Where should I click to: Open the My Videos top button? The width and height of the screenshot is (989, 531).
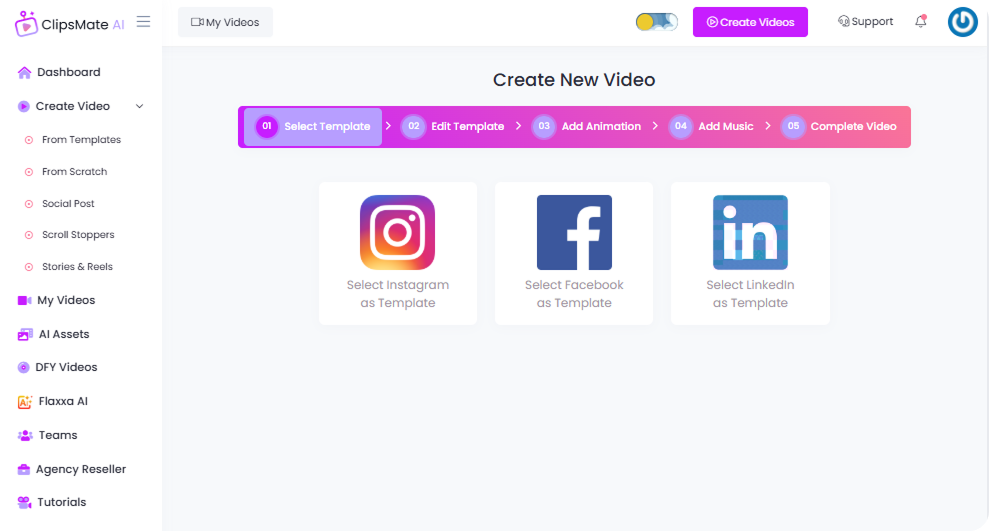pyautogui.click(x=225, y=22)
